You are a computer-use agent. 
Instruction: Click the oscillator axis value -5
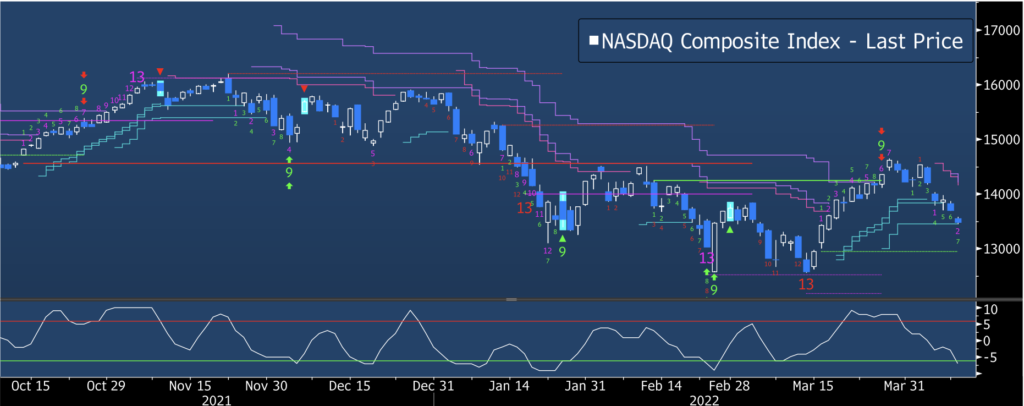(991, 357)
